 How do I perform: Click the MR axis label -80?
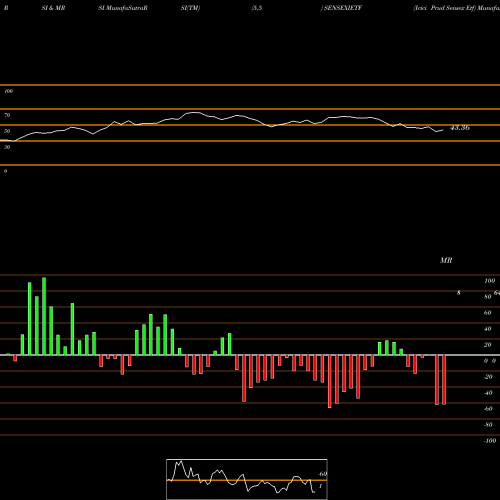pos(488,425)
